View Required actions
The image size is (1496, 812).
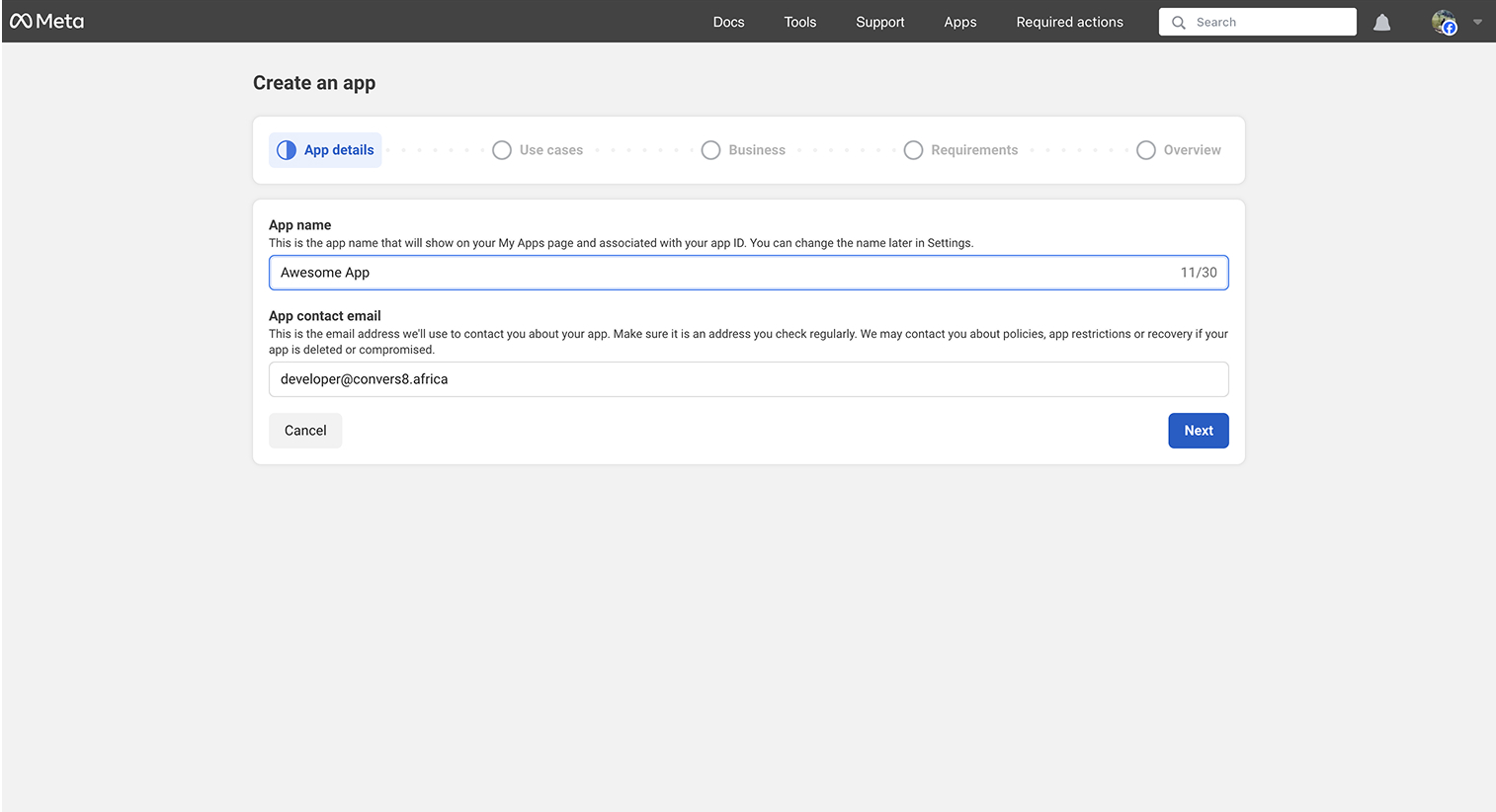pyautogui.click(x=1069, y=22)
